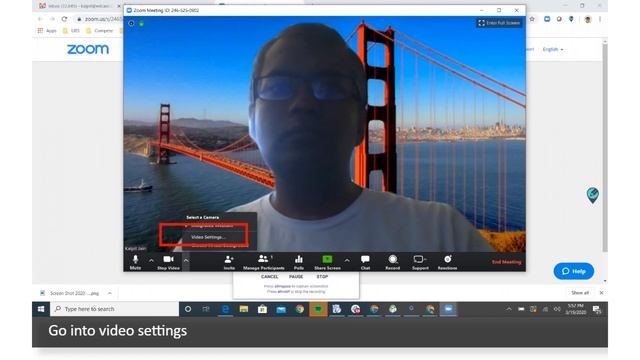640x360 pixels.
Task: Start recording with the Record button
Action: [x=393, y=262]
